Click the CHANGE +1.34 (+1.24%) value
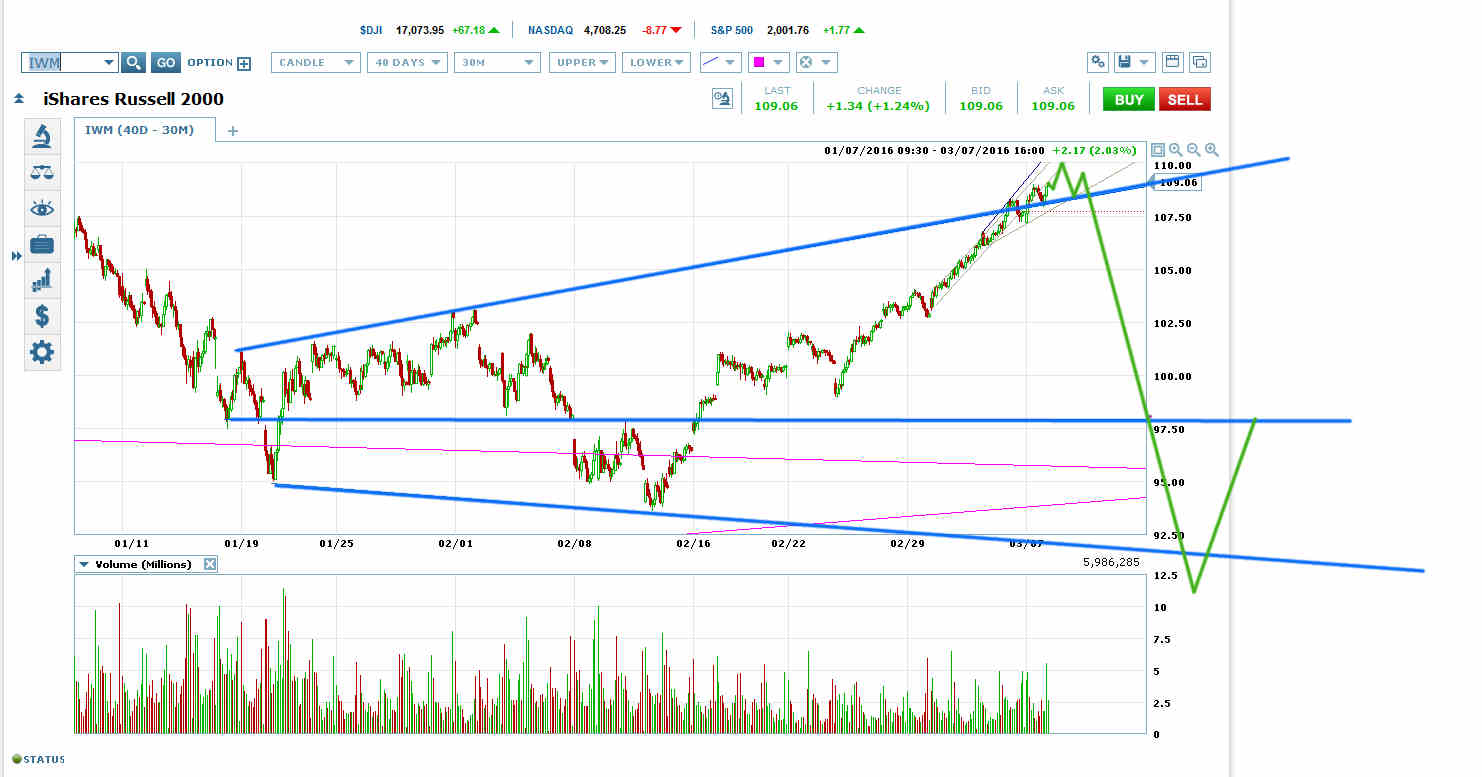The width and height of the screenshot is (1482, 777). click(879, 105)
